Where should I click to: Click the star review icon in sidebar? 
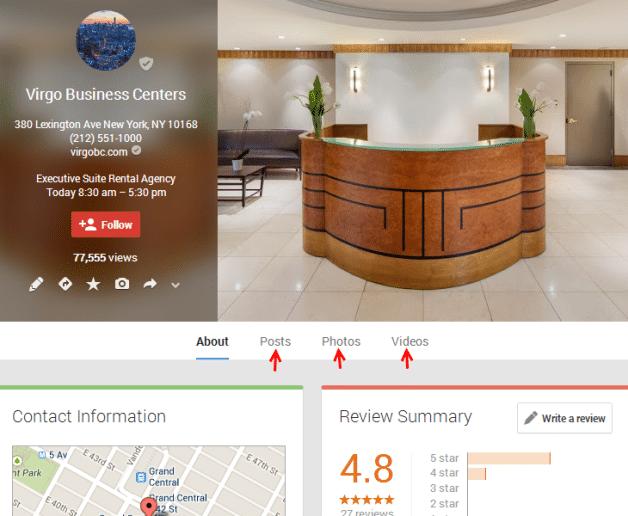click(93, 284)
